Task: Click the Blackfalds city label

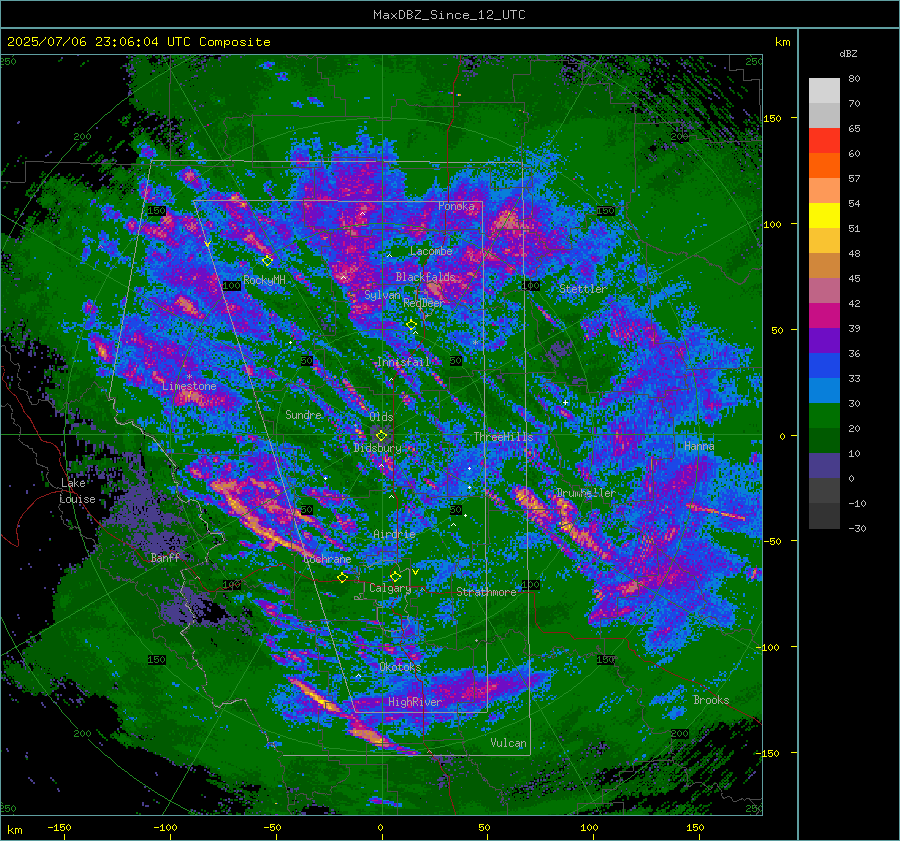Action: 425,277
